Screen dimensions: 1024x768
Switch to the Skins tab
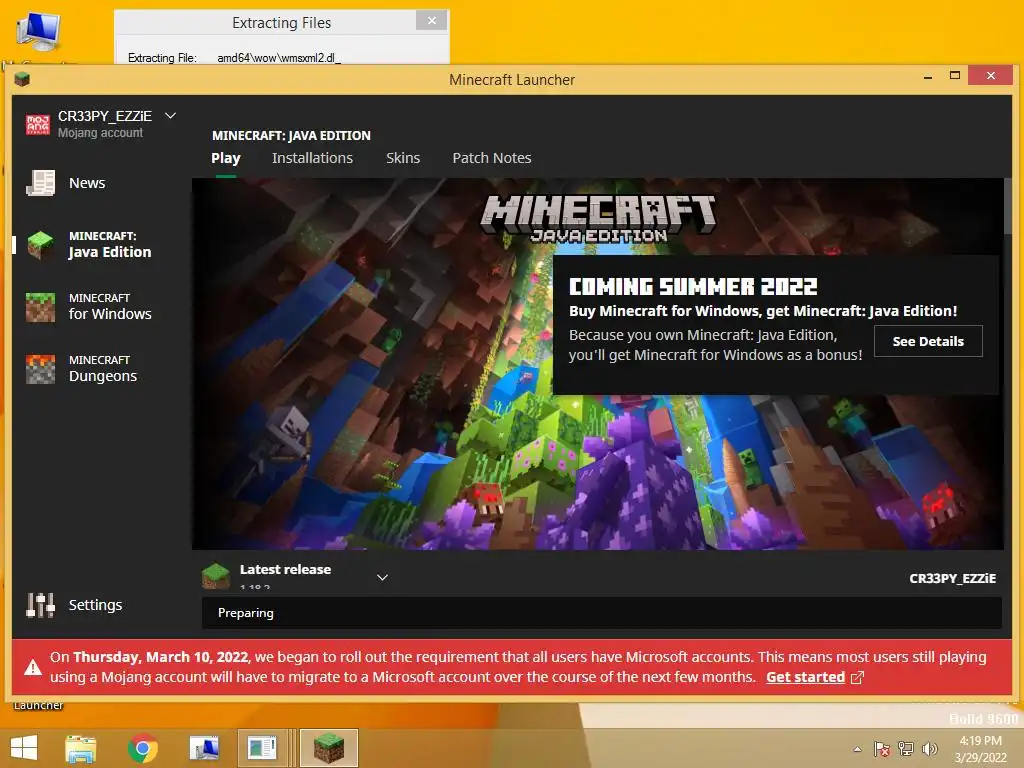click(x=403, y=158)
